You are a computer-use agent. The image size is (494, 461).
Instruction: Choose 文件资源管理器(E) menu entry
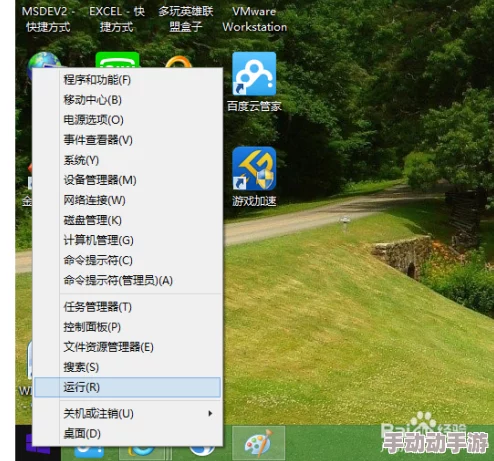point(127,347)
